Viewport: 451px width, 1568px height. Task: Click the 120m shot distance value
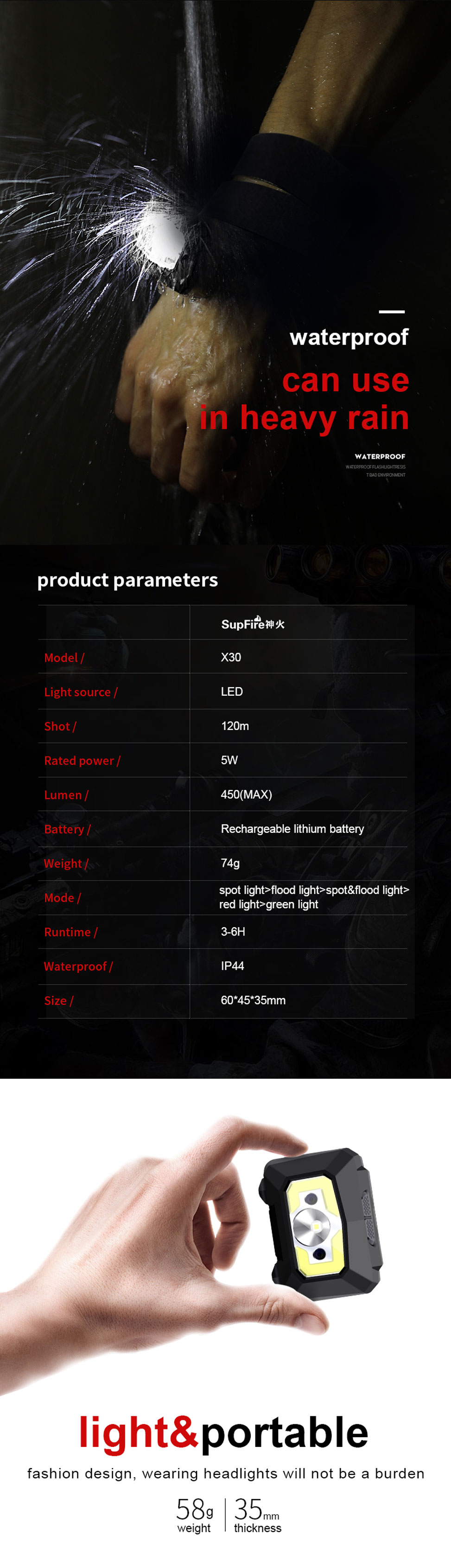coord(235,726)
